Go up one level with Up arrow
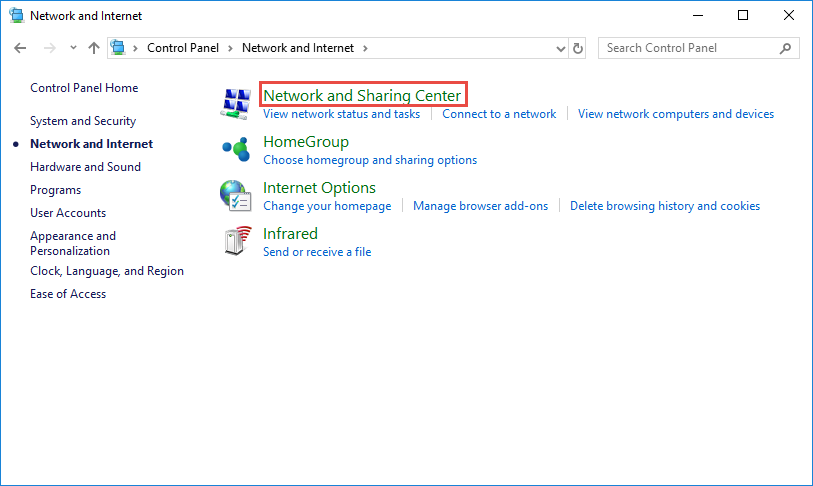This screenshot has width=813, height=486. [94, 48]
